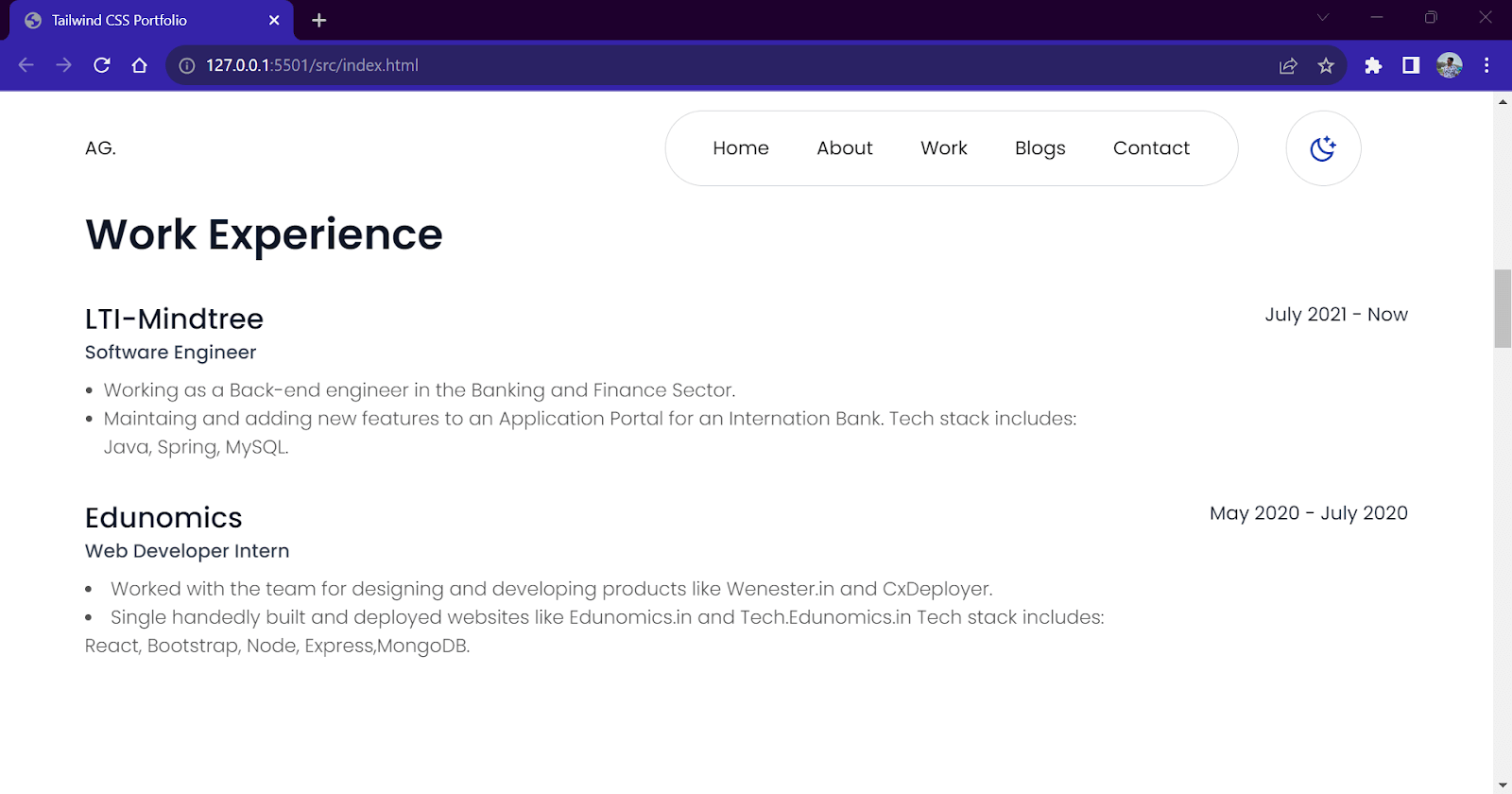Open Chrome's three-dot menu

(x=1486, y=65)
